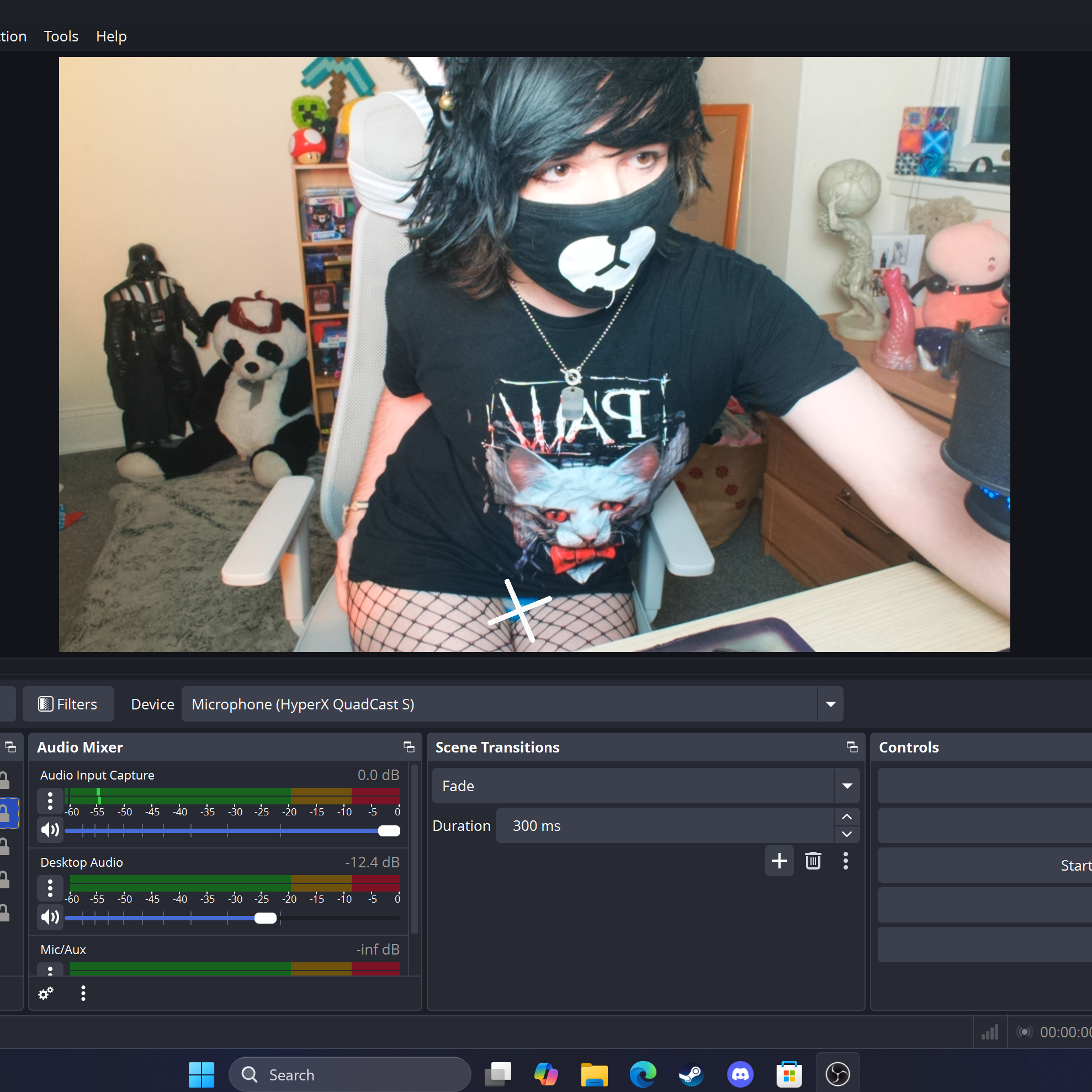Pop out the Audio Mixer dock
The width and height of the screenshot is (1092, 1092).
[409, 747]
